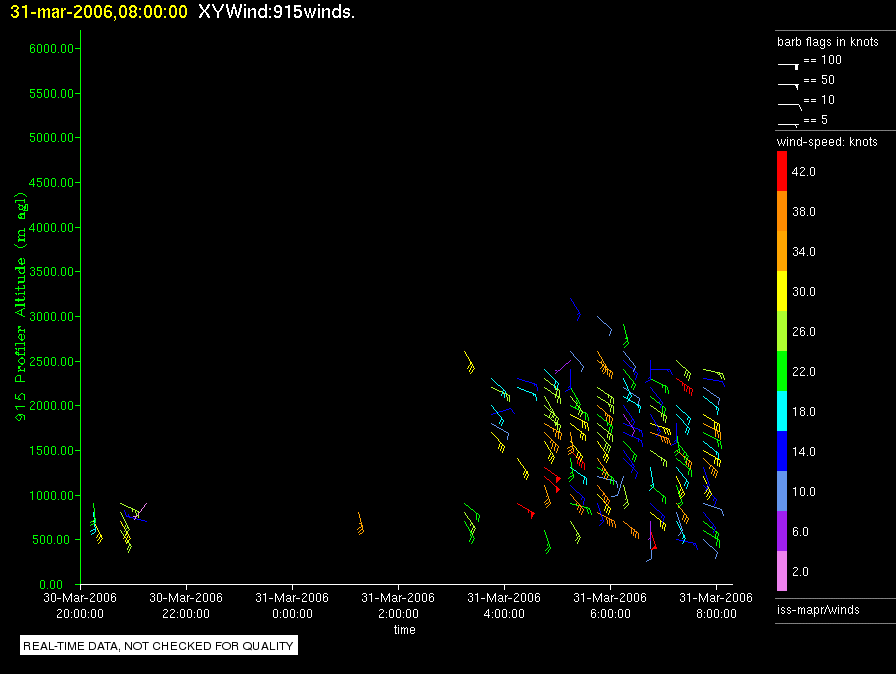Screen dimensions: 896x674
Task: Click the 'time' x-axis label
Action: click(x=404, y=630)
